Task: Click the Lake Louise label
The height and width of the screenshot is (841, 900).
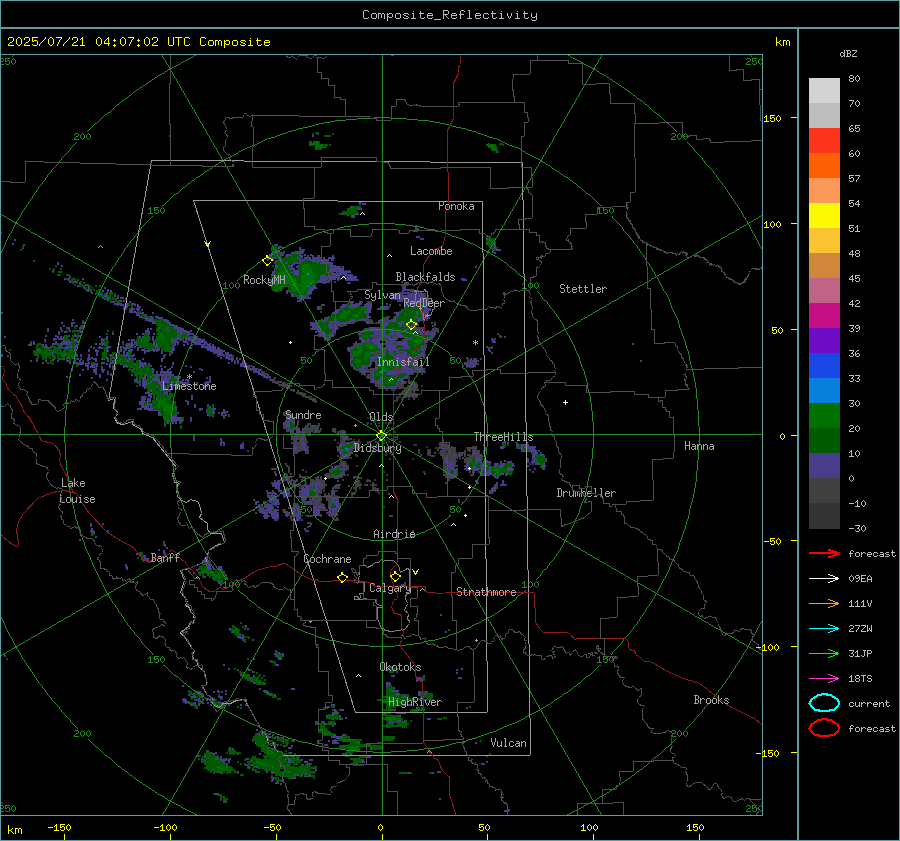Action: click(77, 491)
